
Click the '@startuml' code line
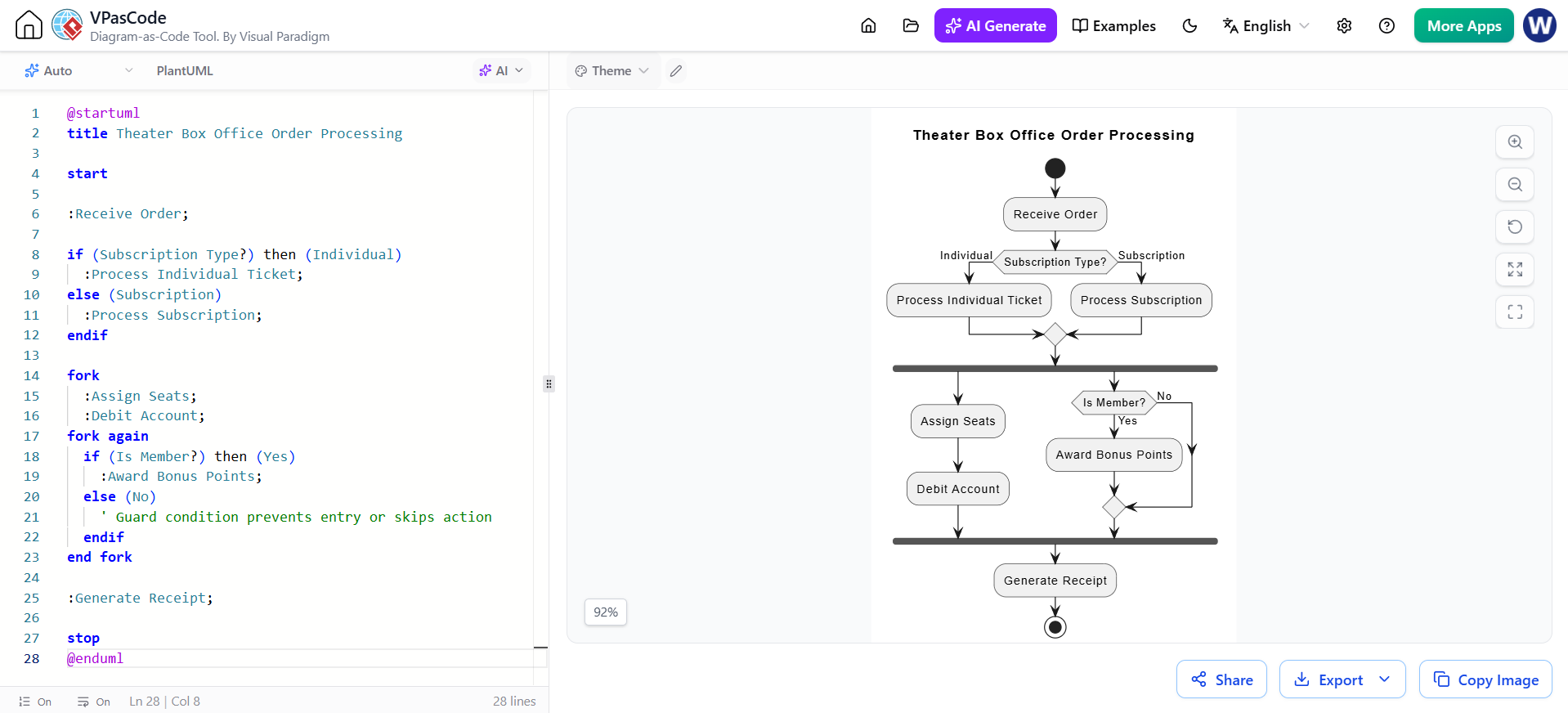coord(103,113)
